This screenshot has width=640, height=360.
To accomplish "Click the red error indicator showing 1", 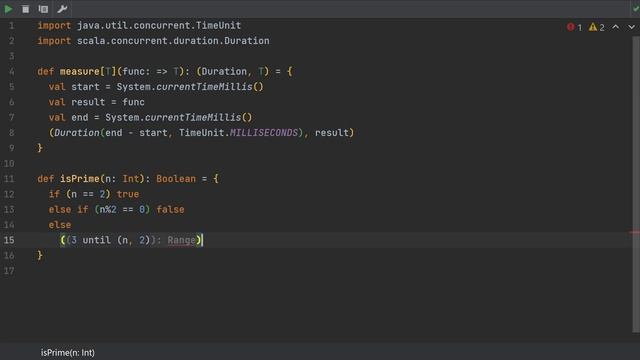I will 574,27.
